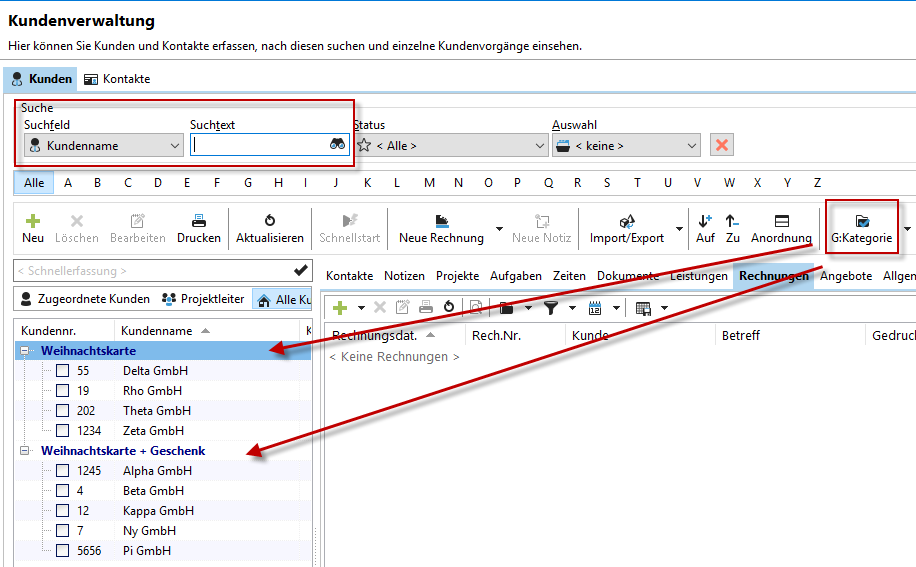
Task: Check the box for Delta GmbH
Action: (x=62, y=371)
